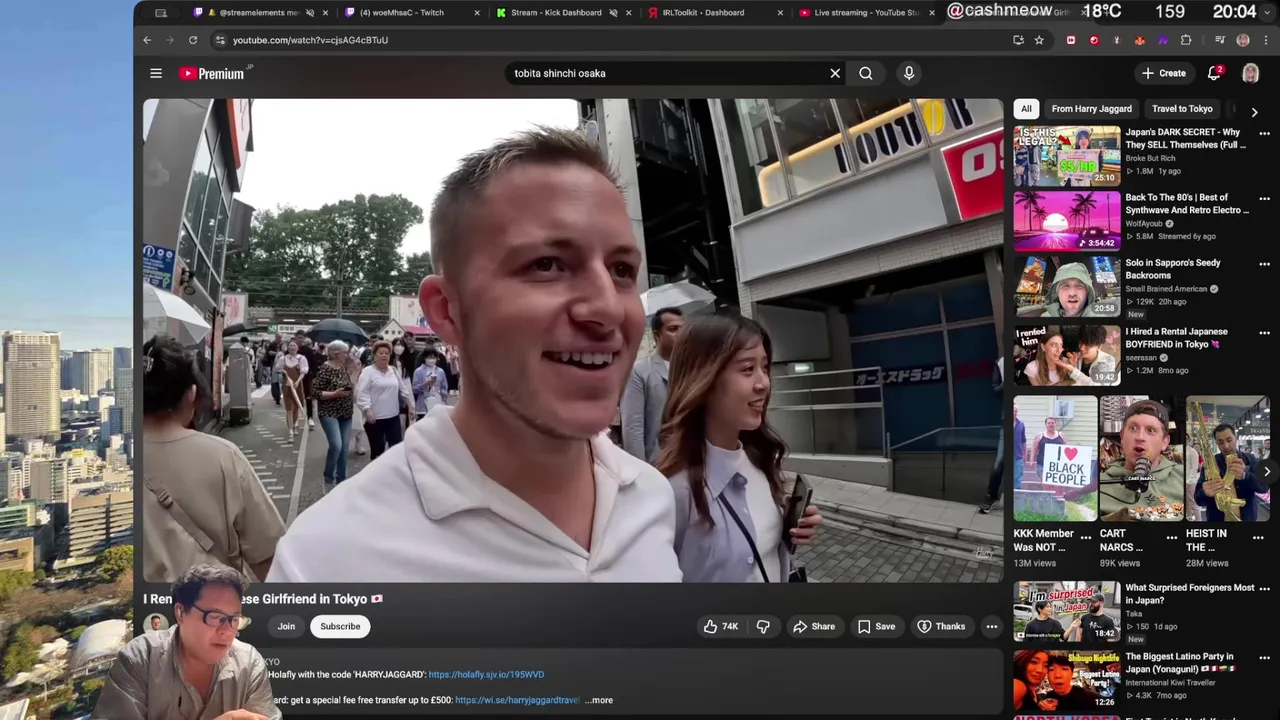Click the Small Brained American channel name

coord(1166,289)
